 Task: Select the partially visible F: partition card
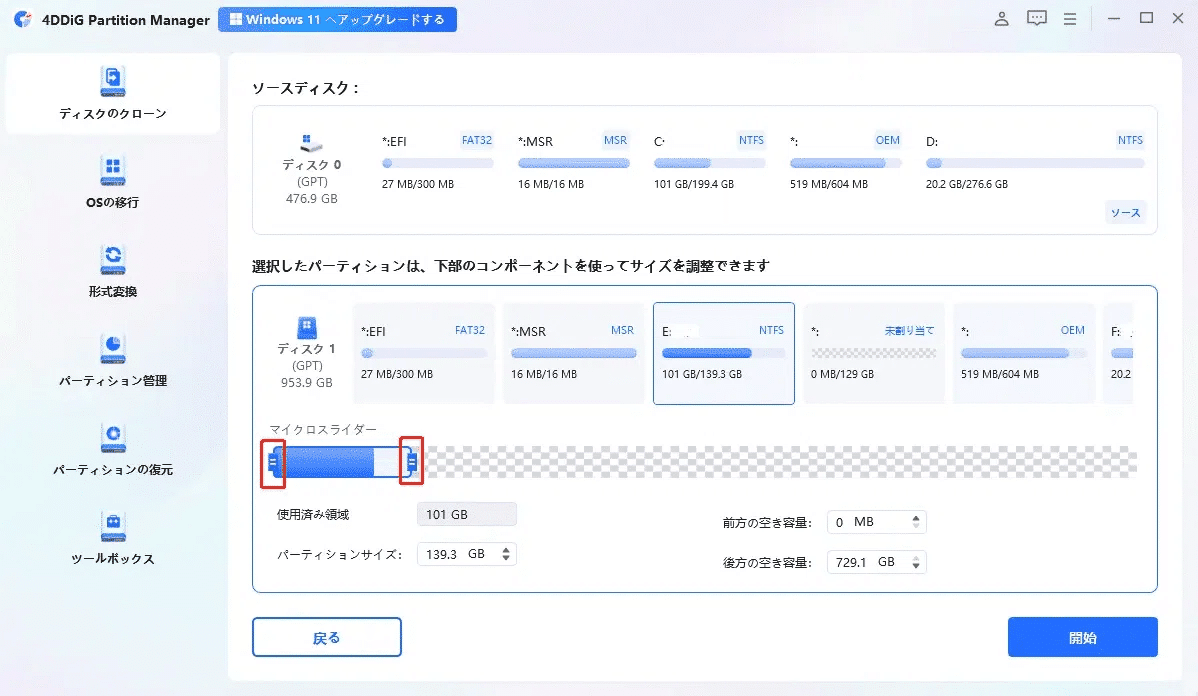coord(1119,353)
